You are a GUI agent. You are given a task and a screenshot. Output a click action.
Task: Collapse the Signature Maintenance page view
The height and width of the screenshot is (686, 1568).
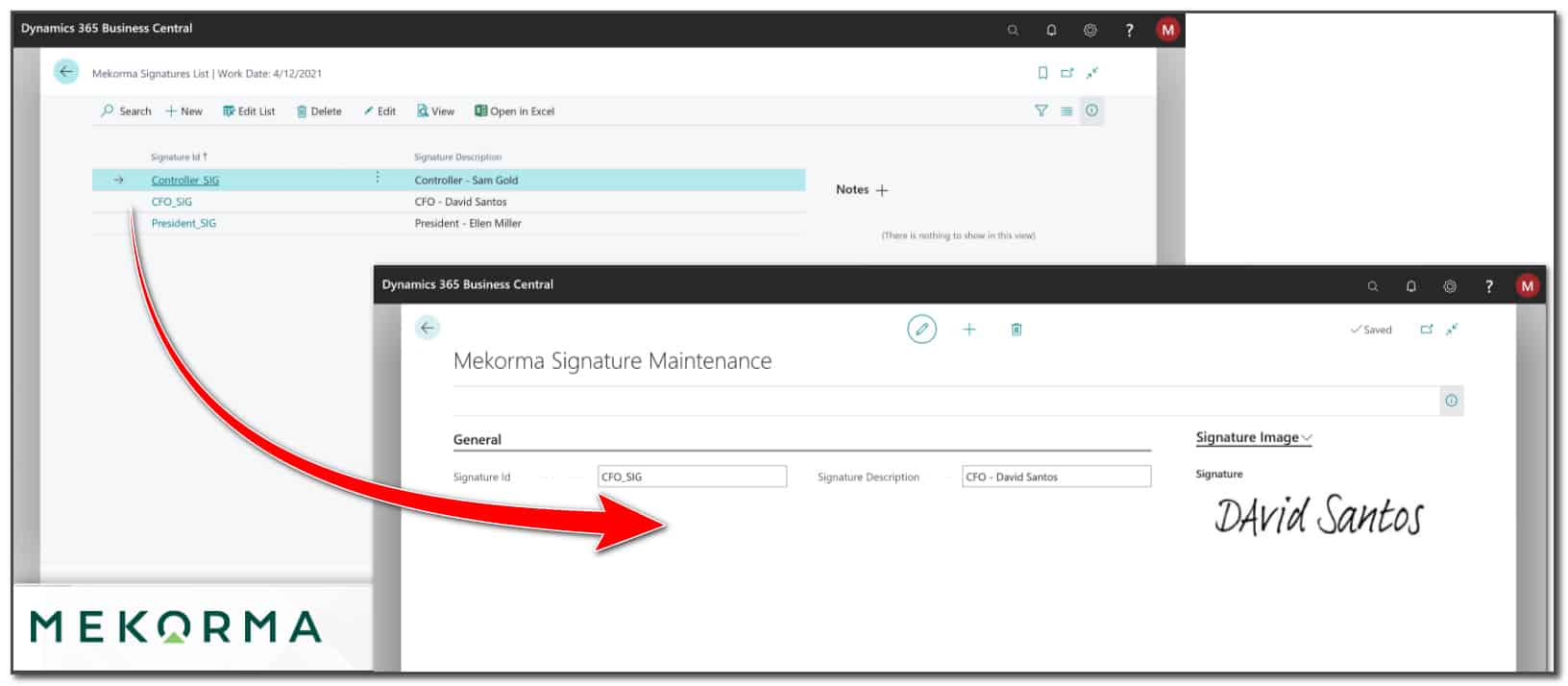[1452, 330]
